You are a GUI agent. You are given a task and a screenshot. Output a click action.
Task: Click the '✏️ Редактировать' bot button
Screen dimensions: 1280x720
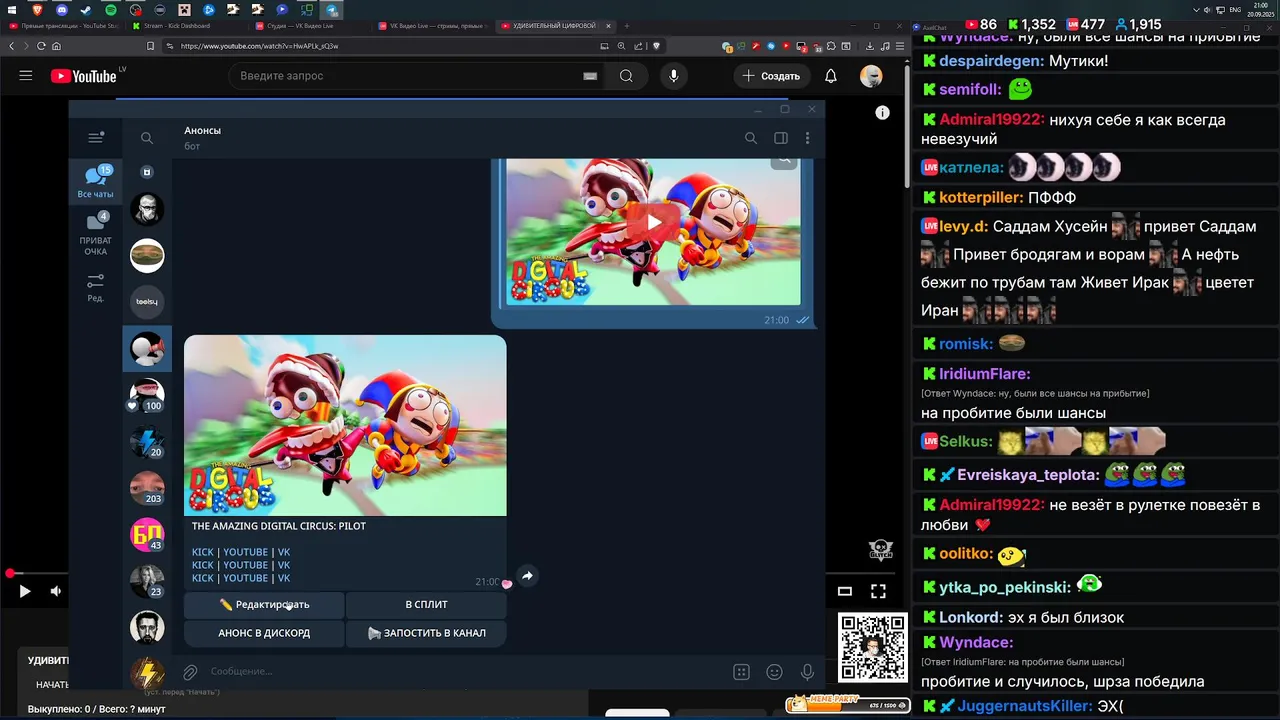pos(264,604)
